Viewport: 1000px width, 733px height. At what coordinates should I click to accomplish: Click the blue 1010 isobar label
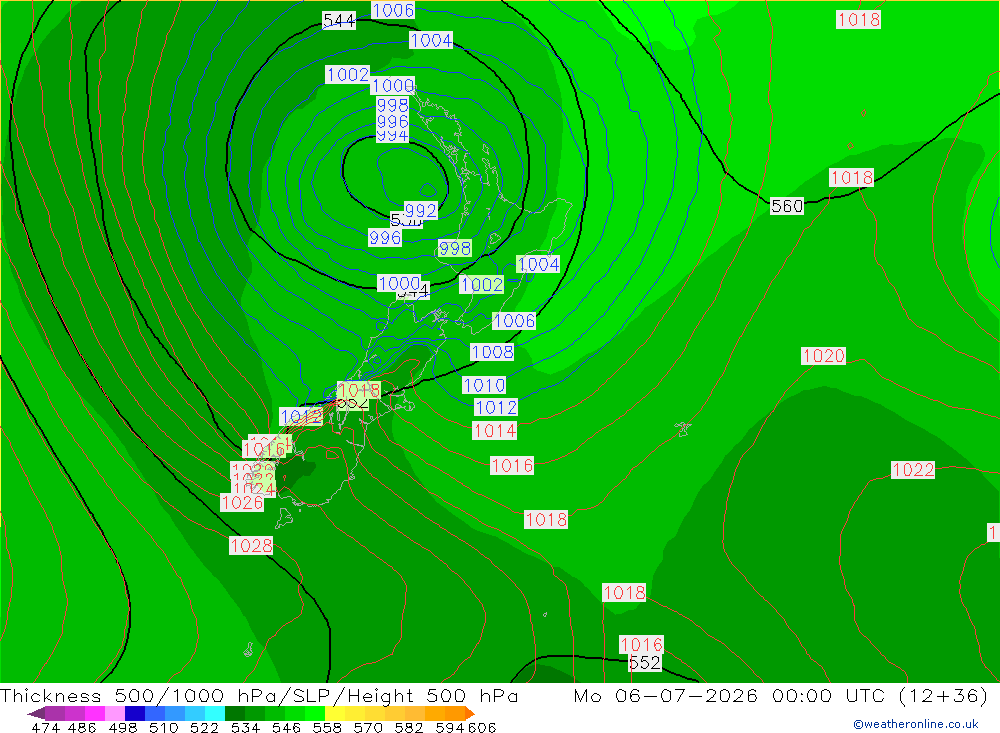coord(484,385)
